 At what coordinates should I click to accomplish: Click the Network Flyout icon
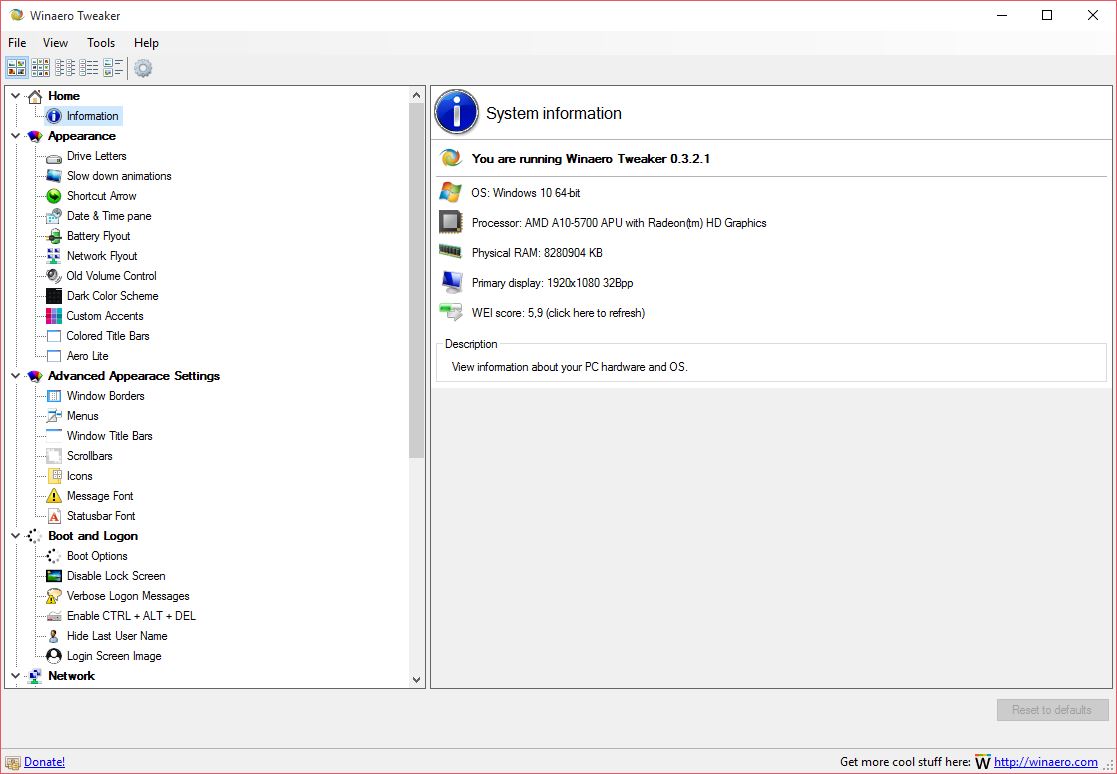[54, 256]
